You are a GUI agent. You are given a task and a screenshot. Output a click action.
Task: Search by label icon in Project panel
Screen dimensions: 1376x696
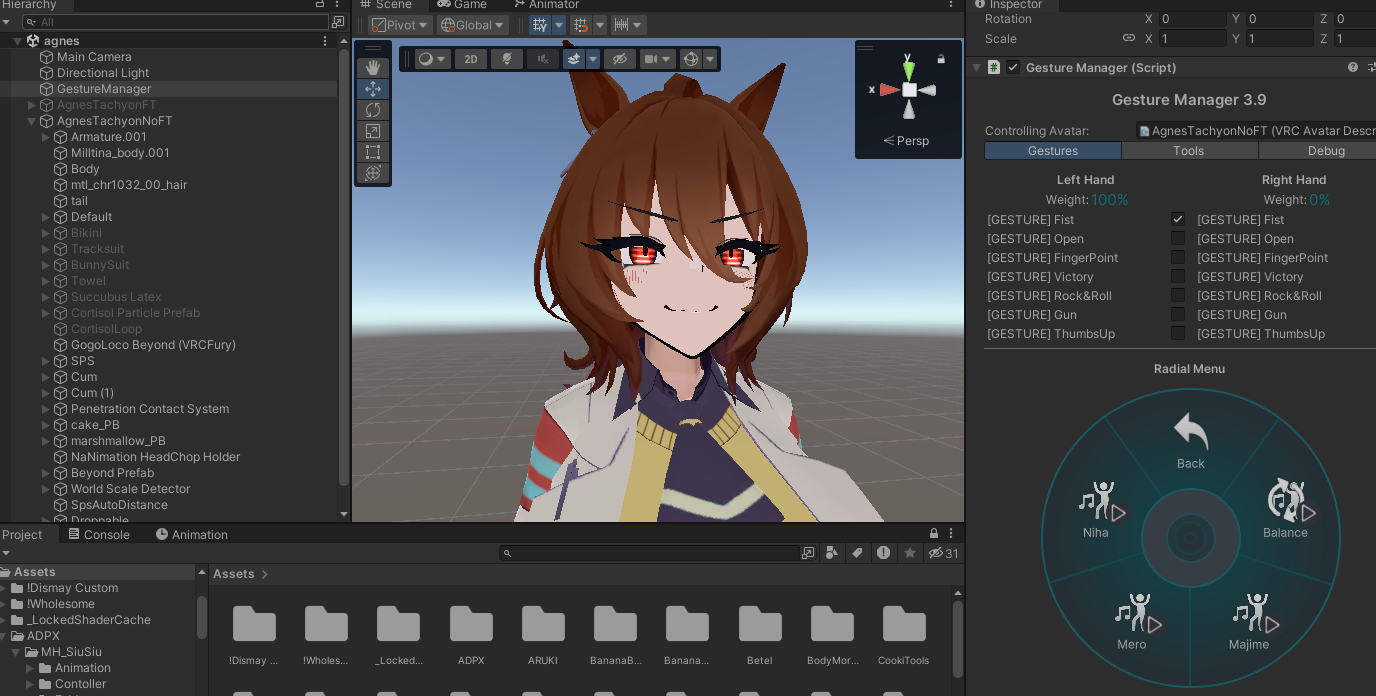pyautogui.click(x=857, y=553)
